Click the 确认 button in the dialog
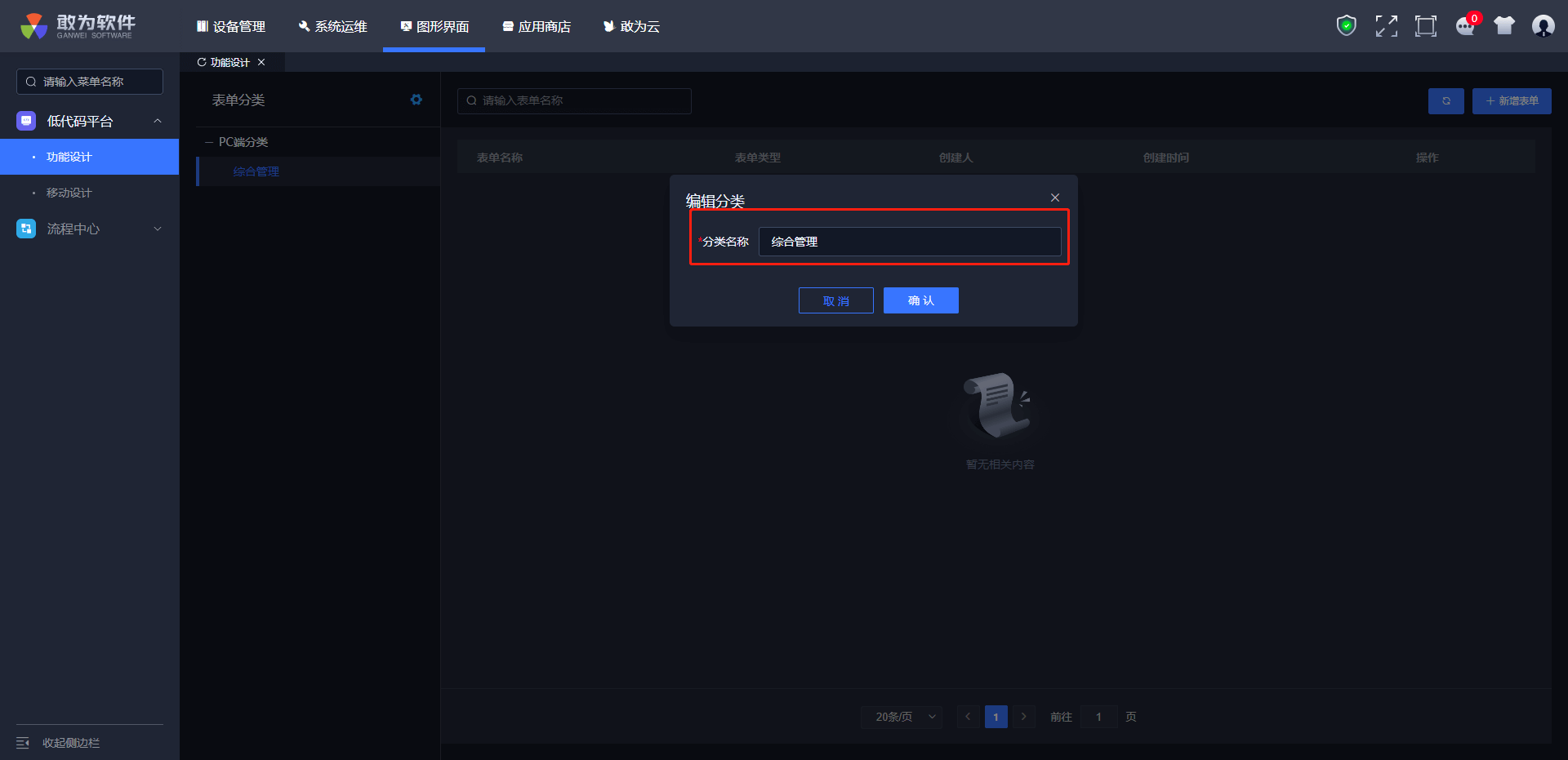Image resolution: width=1568 pixels, height=760 pixels. [x=921, y=300]
